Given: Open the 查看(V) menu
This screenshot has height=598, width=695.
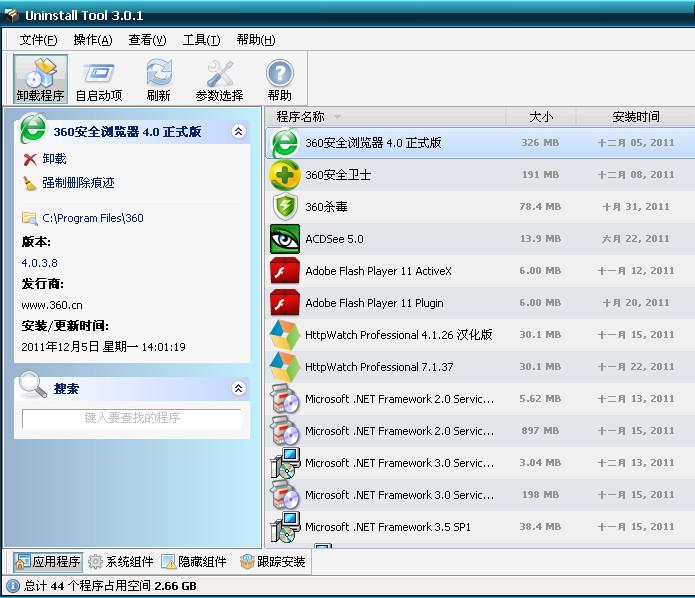Looking at the screenshot, I should pyautogui.click(x=147, y=40).
